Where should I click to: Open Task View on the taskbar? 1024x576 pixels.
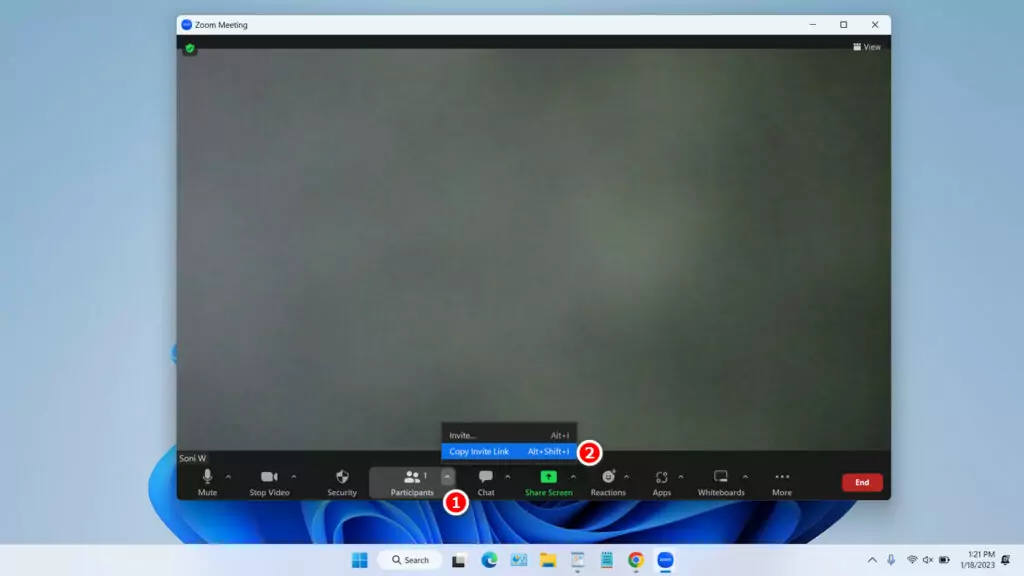(458, 560)
